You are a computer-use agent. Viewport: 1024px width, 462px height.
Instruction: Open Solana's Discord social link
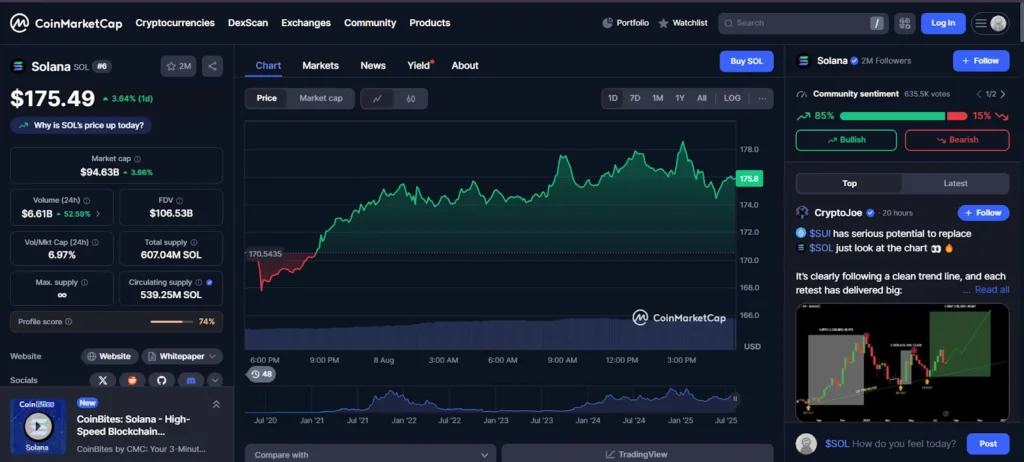click(x=191, y=380)
